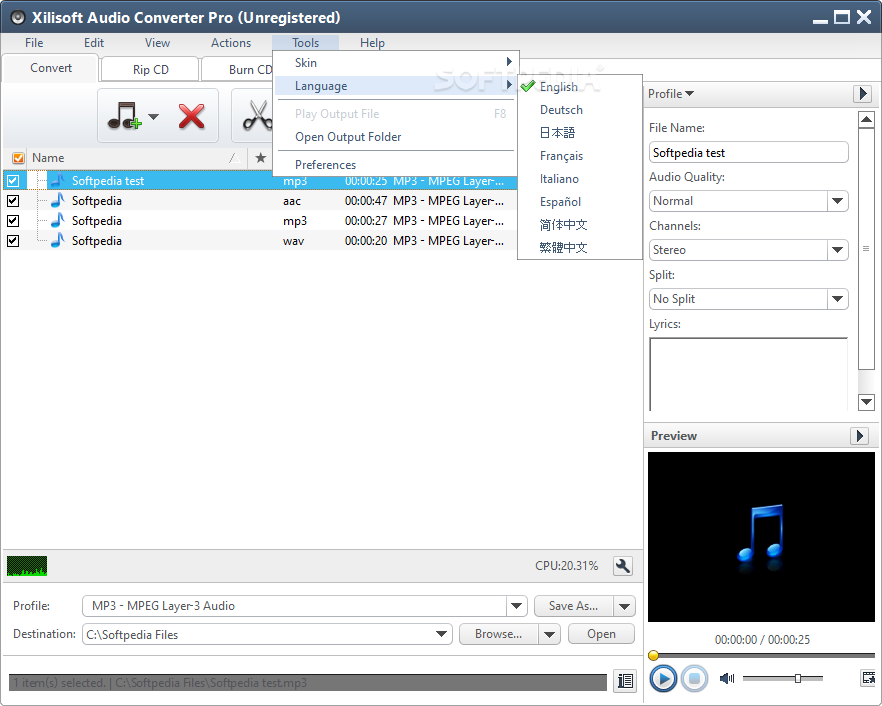Click the music note icon of Softpedia wav

tap(57, 240)
